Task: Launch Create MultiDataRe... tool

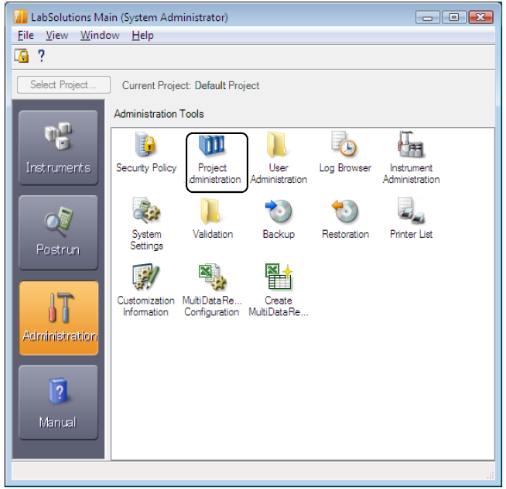Action: click(278, 290)
